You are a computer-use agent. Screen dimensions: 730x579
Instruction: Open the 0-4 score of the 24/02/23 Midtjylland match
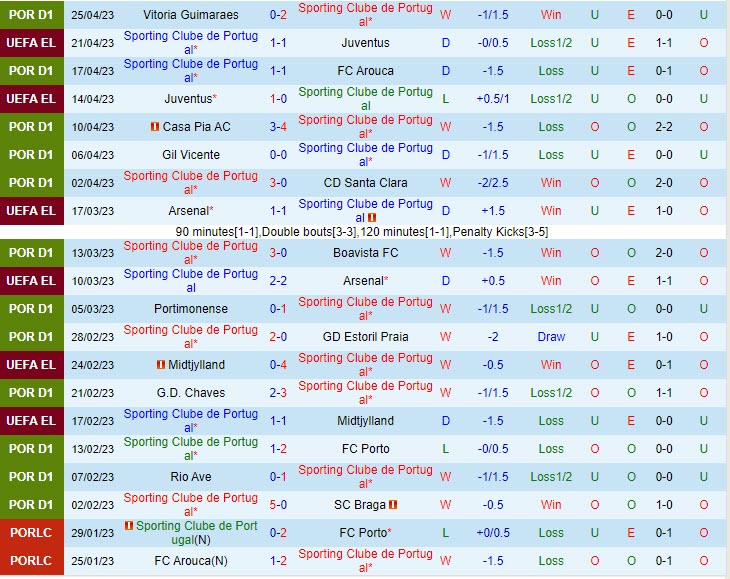pyautogui.click(x=278, y=364)
